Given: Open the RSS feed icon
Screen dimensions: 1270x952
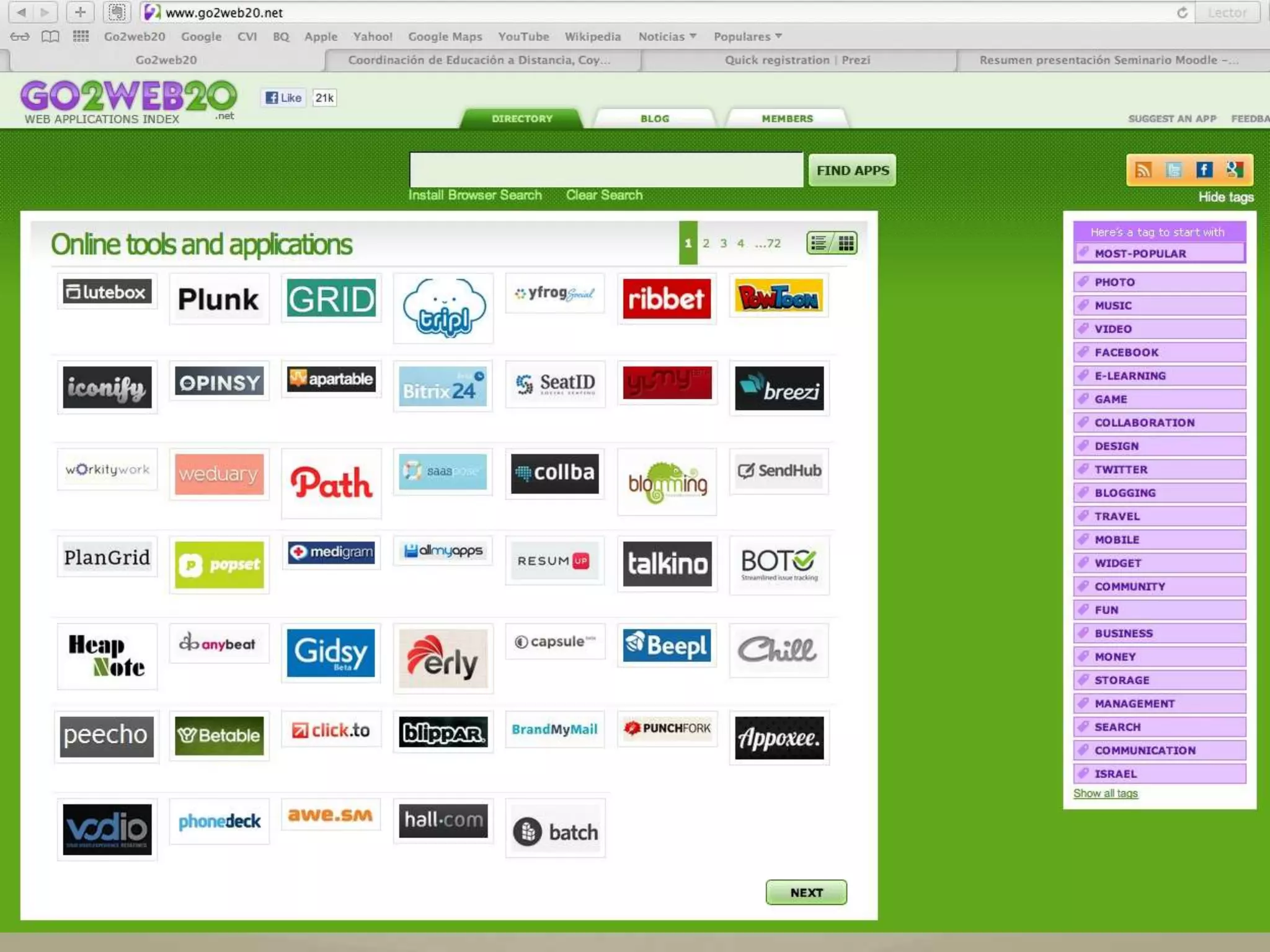Looking at the screenshot, I should pyautogui.click(x=1143, y=170).
